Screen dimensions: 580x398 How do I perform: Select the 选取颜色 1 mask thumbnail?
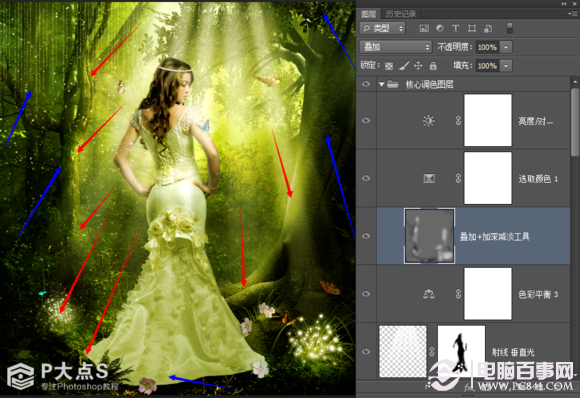(x=488, y=178)
